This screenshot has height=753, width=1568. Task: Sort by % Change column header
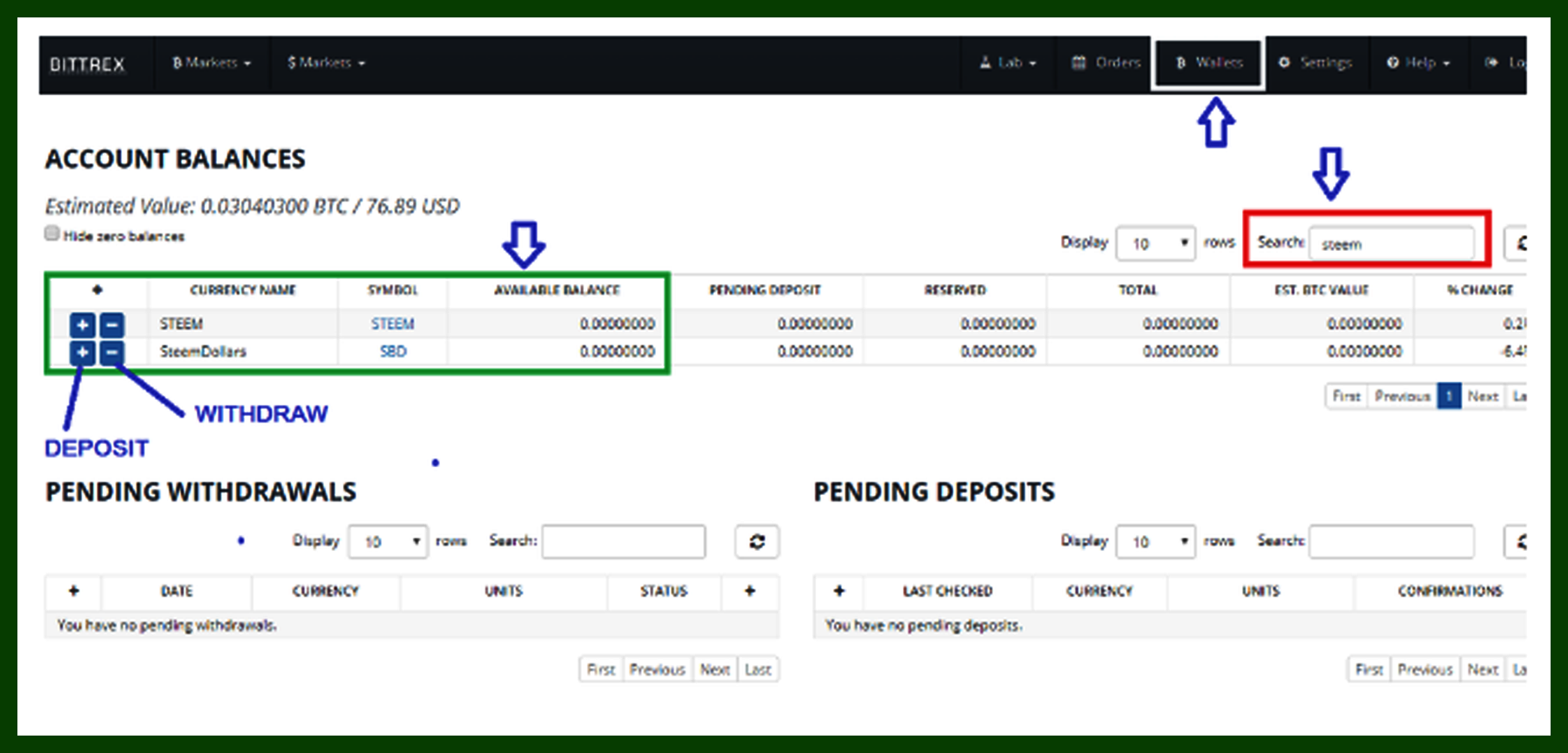pos(1472,290)
